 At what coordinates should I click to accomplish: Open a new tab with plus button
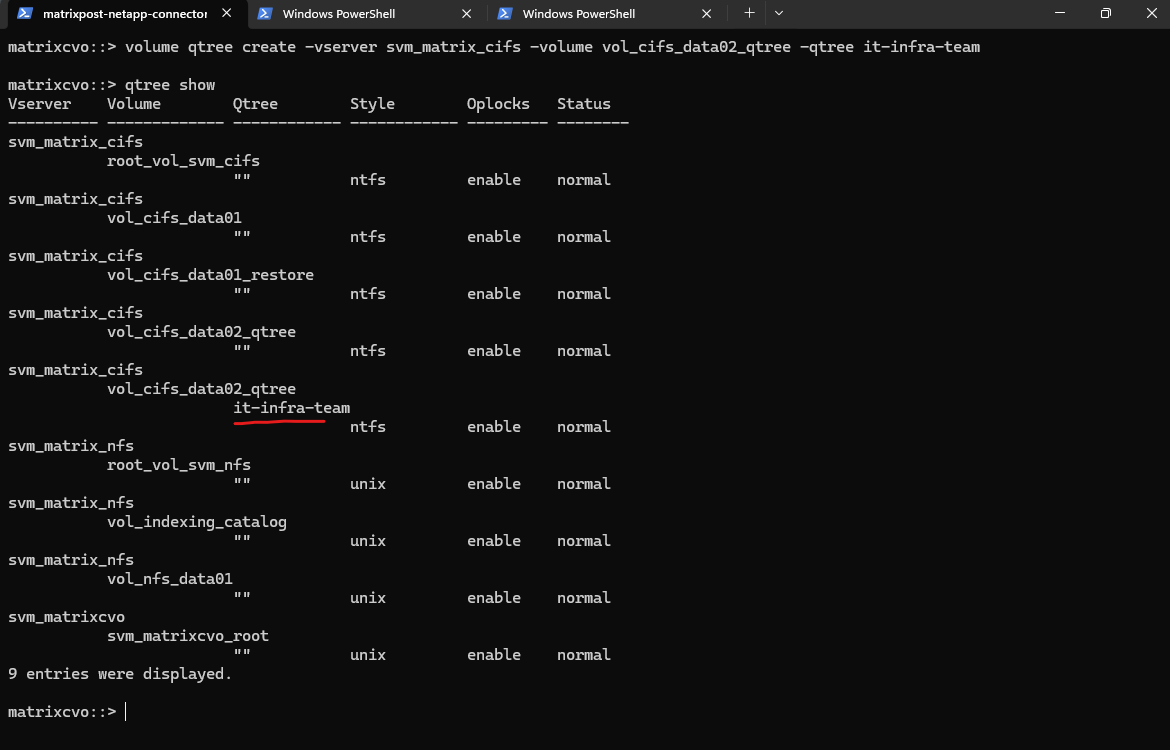click(x=749, y=13)
